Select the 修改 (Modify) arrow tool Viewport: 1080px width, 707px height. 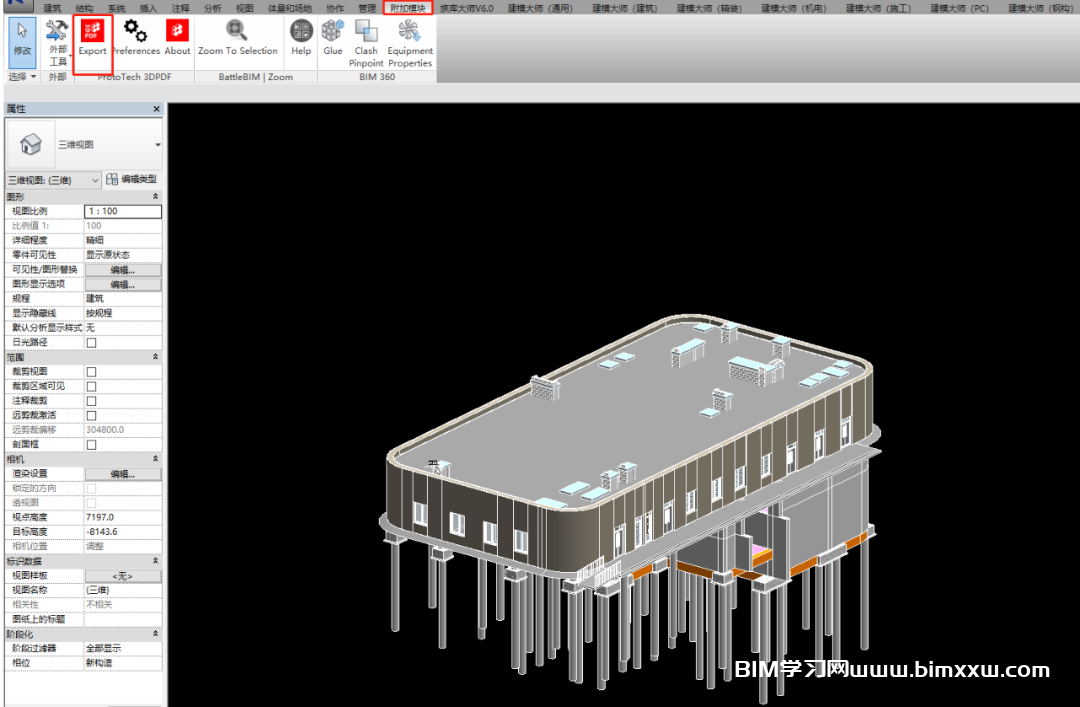22,40
